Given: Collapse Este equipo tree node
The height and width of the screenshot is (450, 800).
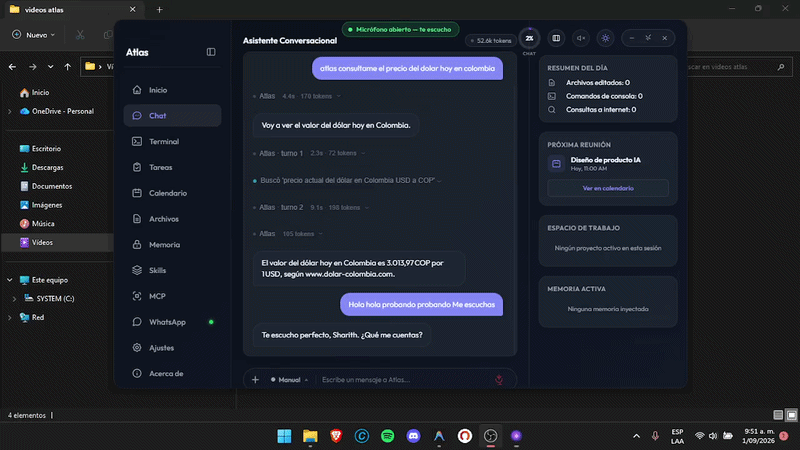Looking at the screenshot, I should pos(10,280).
